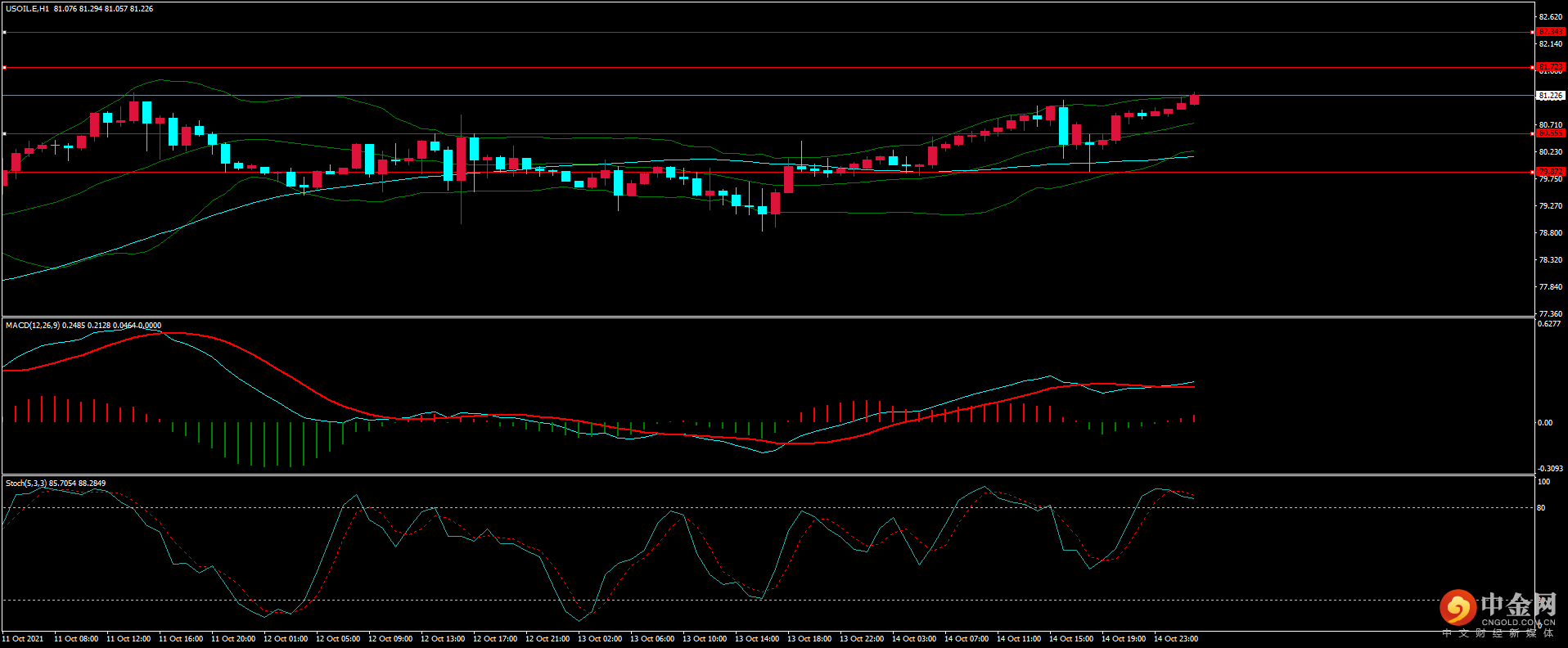Click the red 80.555 price tag
The height and width of the screenshot is (648, 1568).
click(1551, 133)
